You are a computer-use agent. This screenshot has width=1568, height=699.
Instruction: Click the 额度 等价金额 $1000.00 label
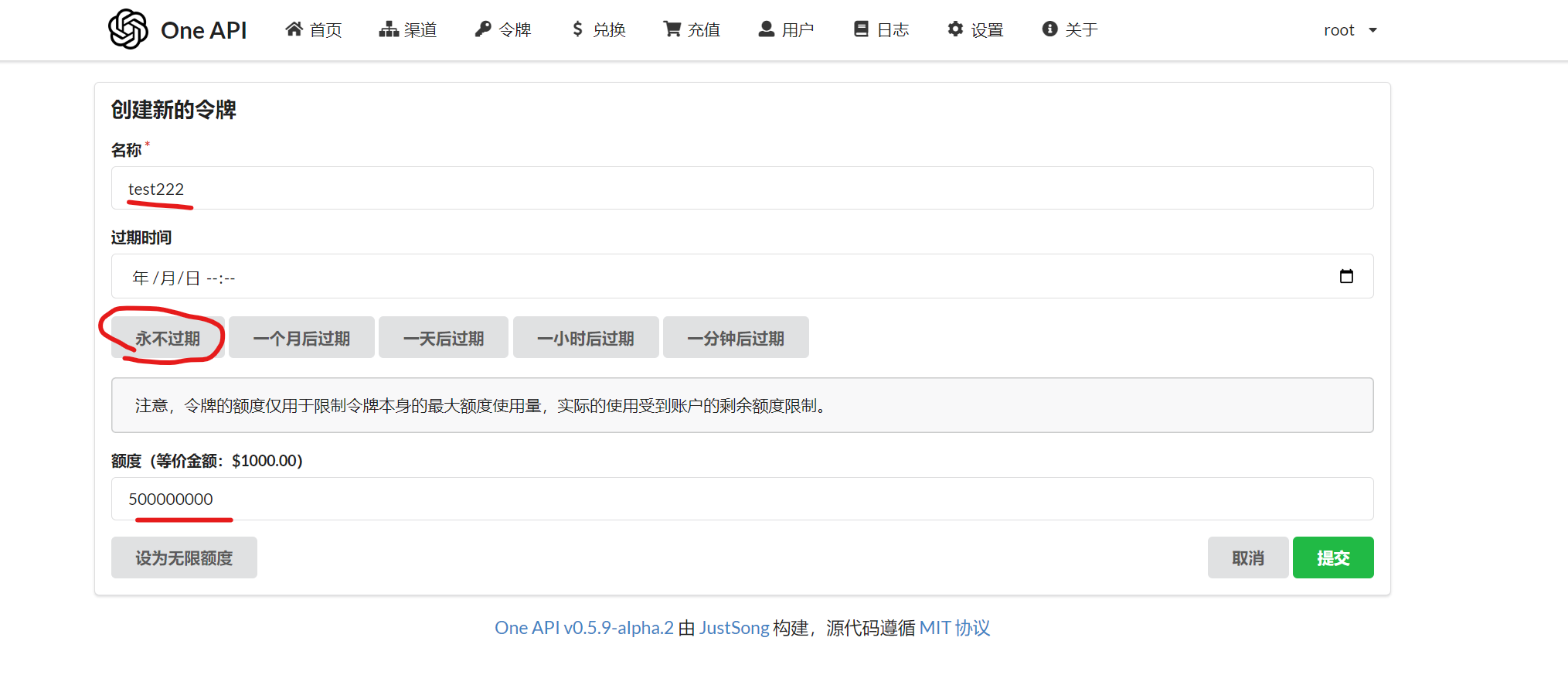pyautogui.click(x=207, y=461)
